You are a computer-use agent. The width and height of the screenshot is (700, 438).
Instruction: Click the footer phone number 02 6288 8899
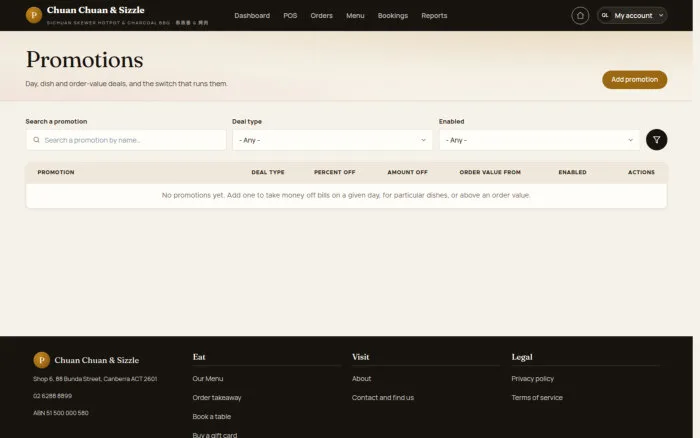click(x=52, y=396)
